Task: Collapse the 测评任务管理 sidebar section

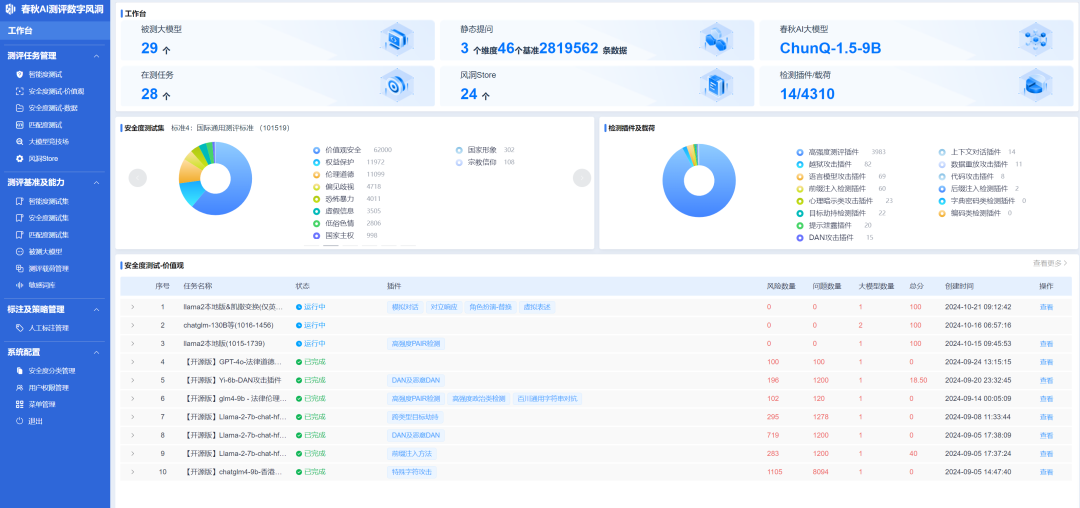Action: coord(96,56)
